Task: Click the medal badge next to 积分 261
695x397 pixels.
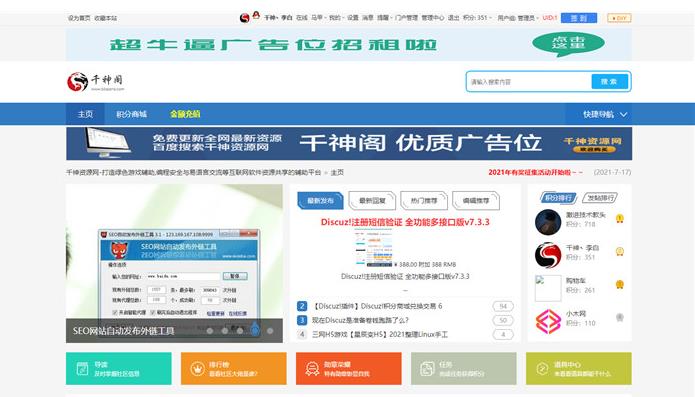Action: pyautogui.click(x=620, y=284)
